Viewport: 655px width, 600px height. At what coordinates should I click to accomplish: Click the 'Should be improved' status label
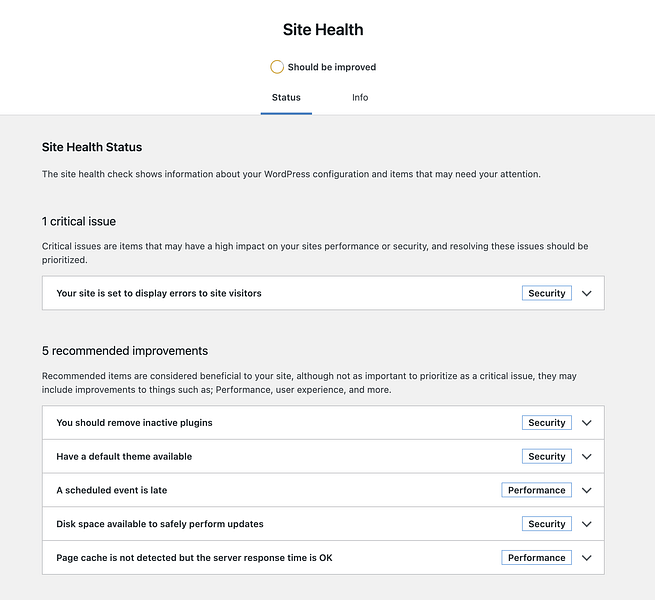click(332, 67)
